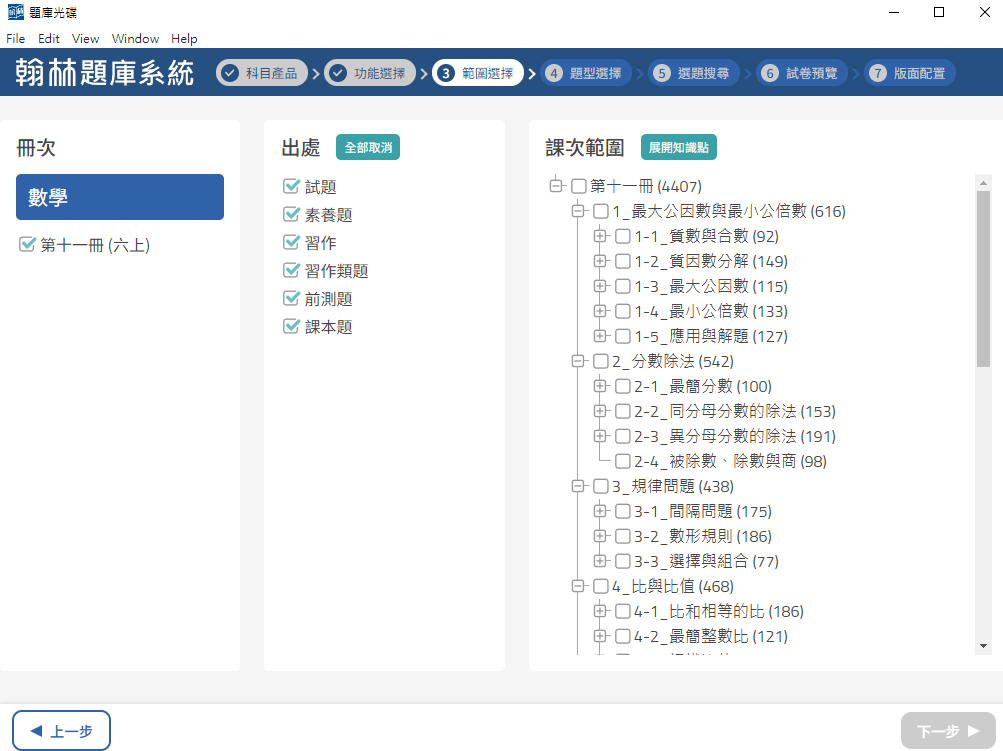Jump to step 5 選題搜尋
Viewport: 1003px width, 751px height.
[x=688, y=73]
